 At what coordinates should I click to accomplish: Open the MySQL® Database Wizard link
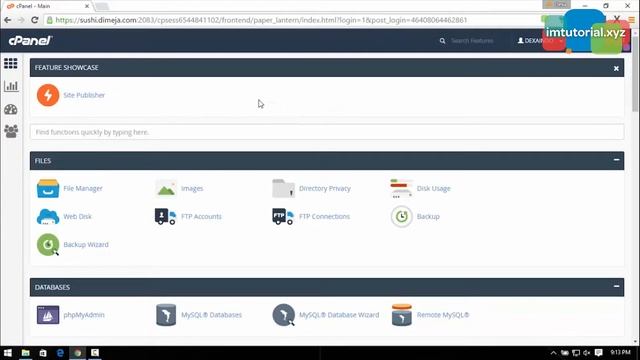(x=339, y=315)
